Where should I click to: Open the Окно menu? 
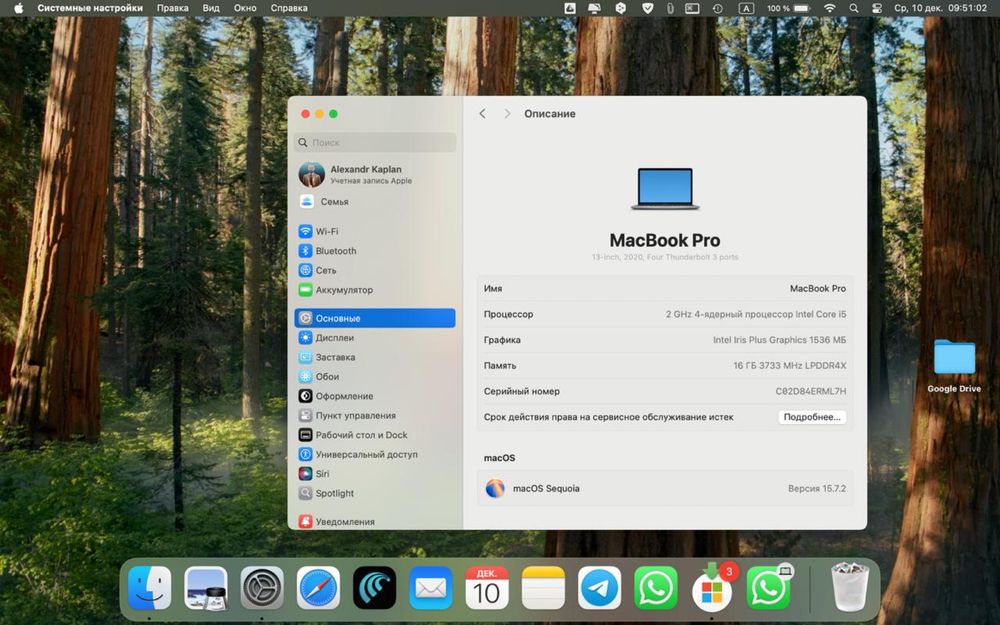point(245,8)
